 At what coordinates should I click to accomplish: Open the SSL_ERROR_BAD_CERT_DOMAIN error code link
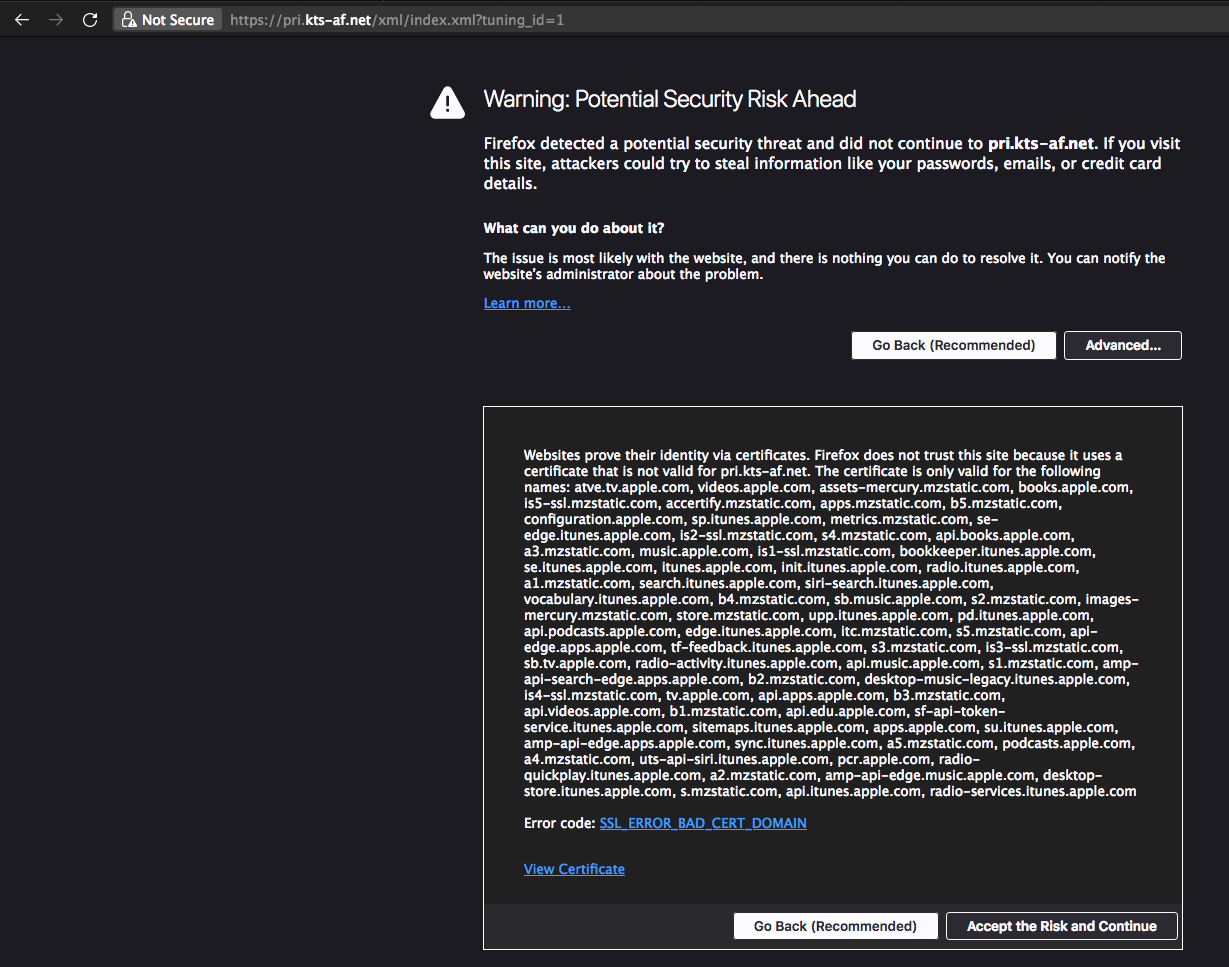pyautogui.click(x=703, y=823)
